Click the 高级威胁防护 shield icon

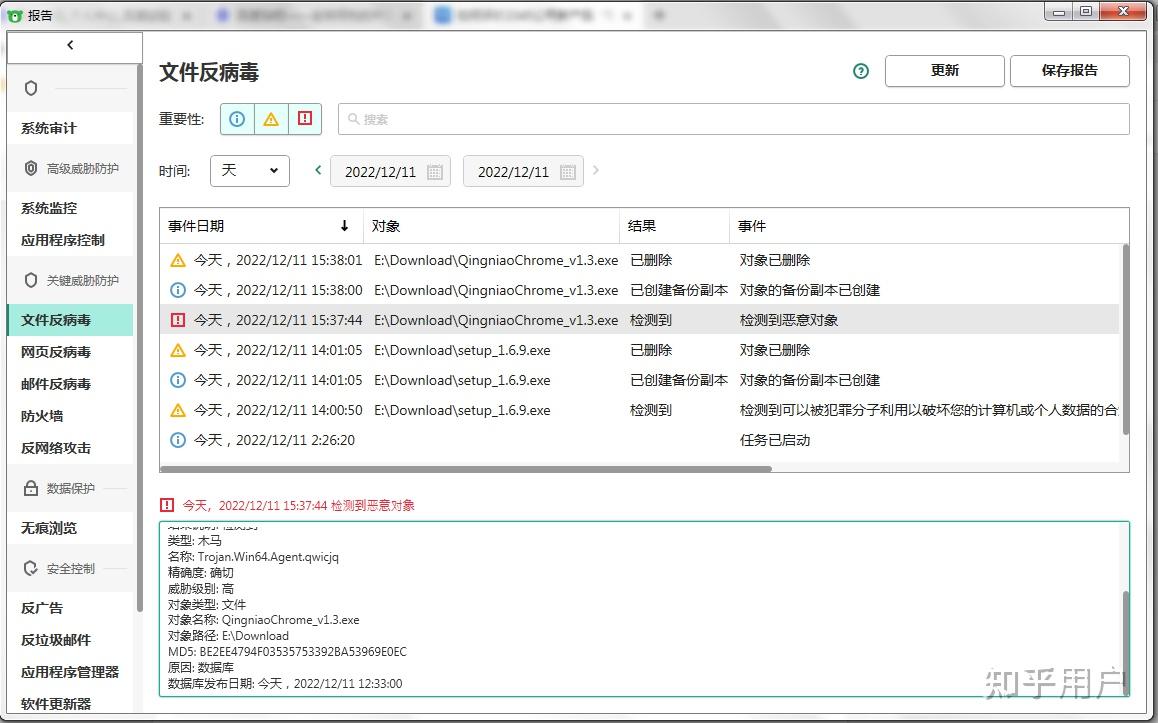30,168
